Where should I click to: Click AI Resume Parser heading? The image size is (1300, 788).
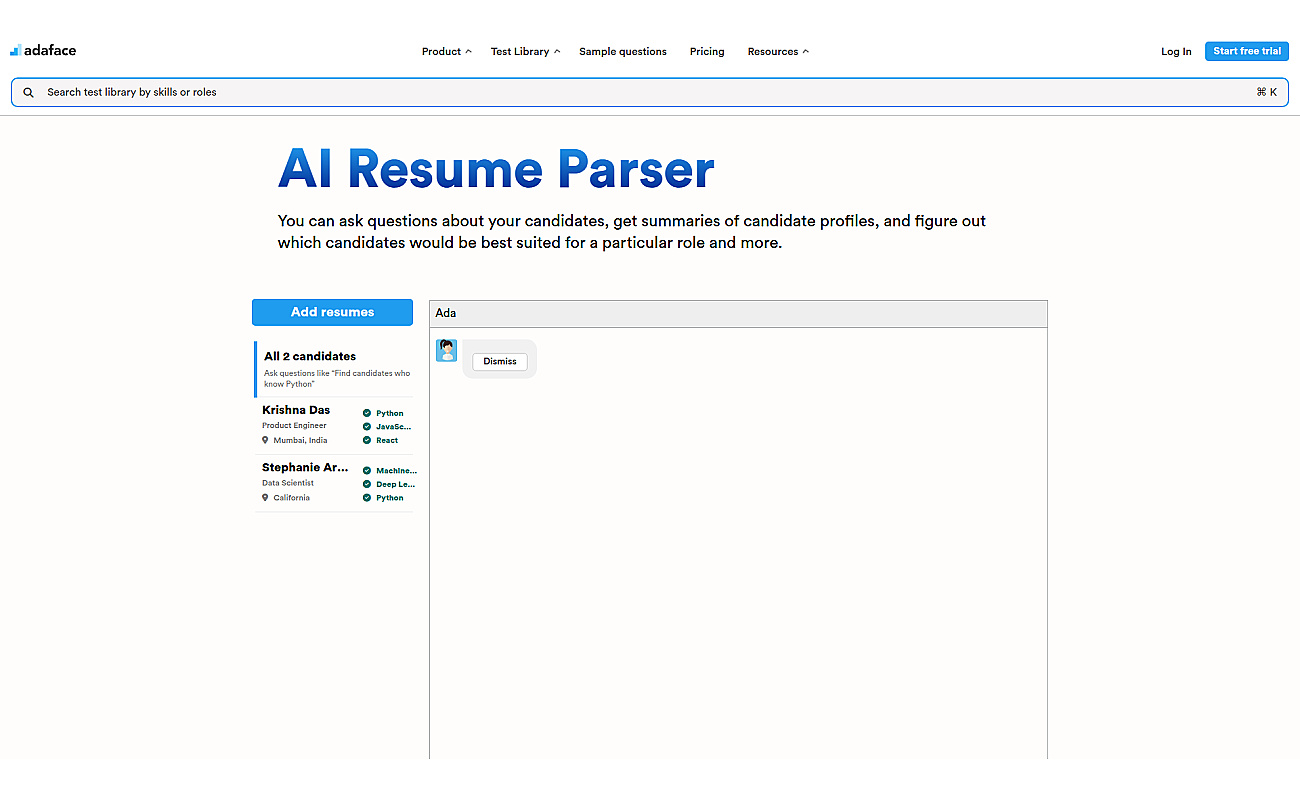(496, 168)
